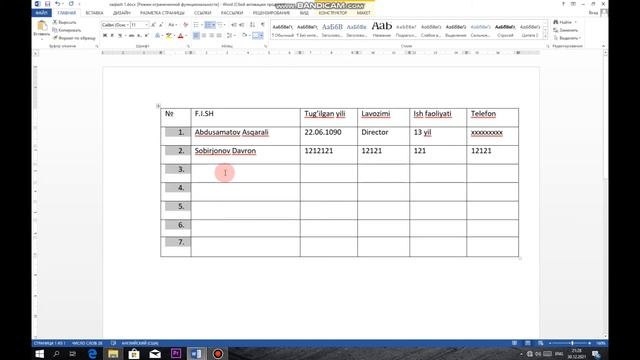640x360 pixels.
Task: Click the Clear Formatting eraser icon
Action: coord(186,25)
